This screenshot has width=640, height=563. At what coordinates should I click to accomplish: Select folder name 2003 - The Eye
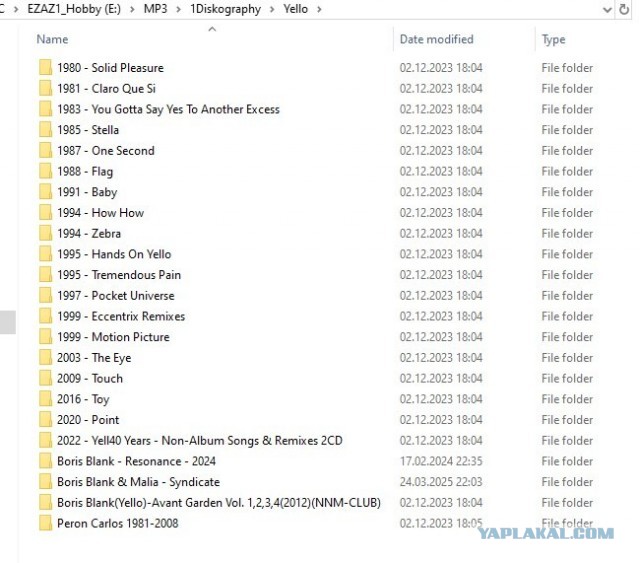pyautogui.click(x=94, y=358)
